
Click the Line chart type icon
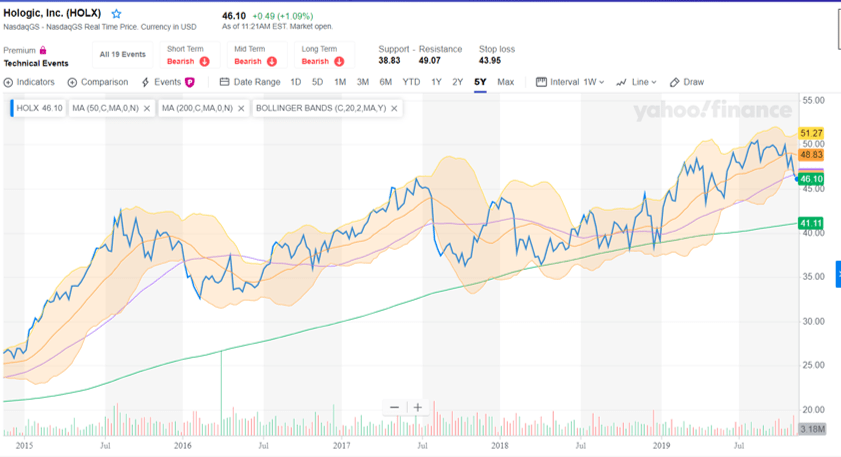(621, 82)
